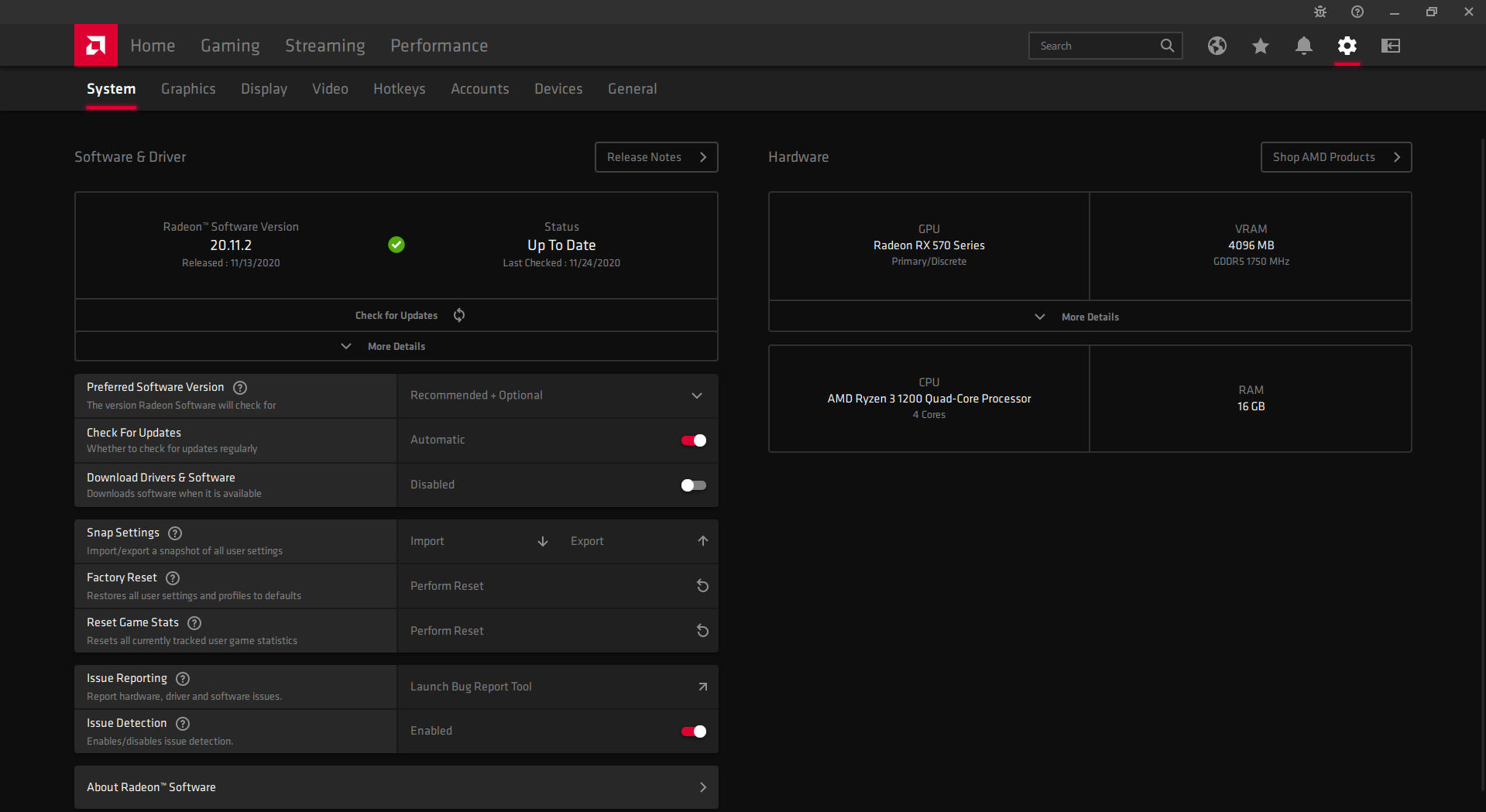Click the Import down-arrow icon

click(543, 541)
